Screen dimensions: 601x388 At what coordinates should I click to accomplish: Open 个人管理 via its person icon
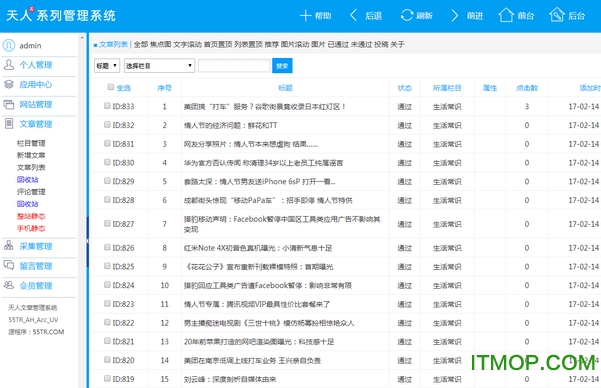tap(9, 64)
